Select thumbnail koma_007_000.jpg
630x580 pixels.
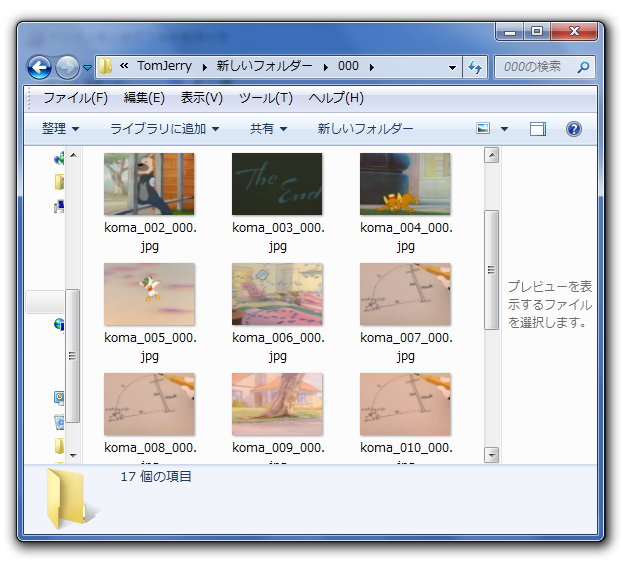tap(405, 294)
